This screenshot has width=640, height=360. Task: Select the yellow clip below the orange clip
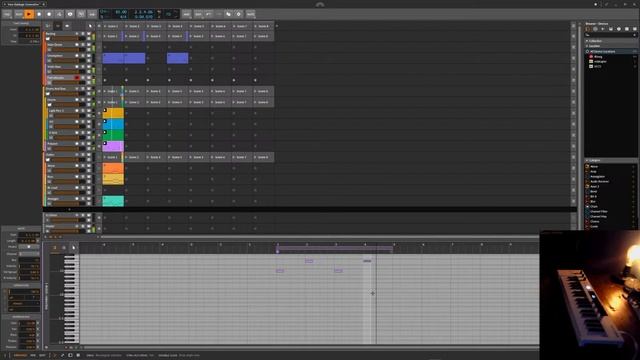113,179
